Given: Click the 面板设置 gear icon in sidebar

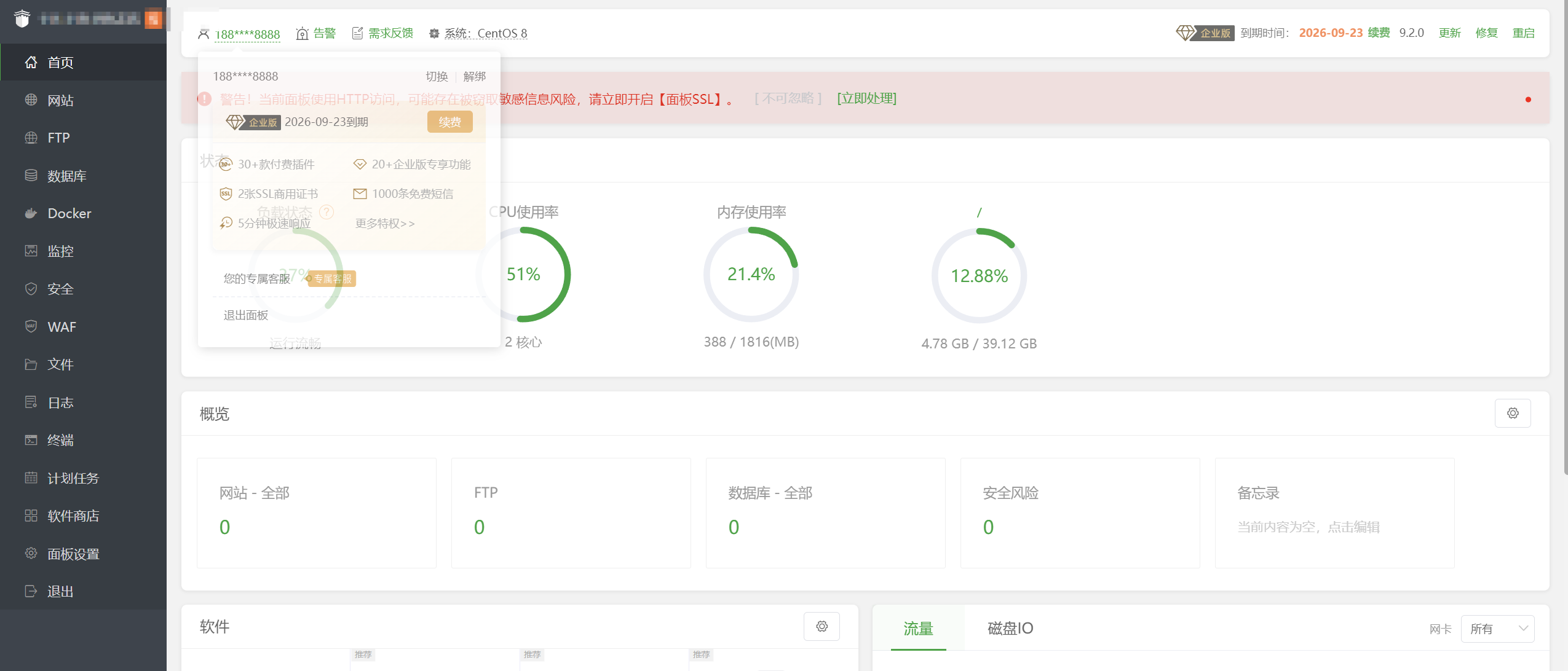Looking at the screenshot, I should [31, 553].
